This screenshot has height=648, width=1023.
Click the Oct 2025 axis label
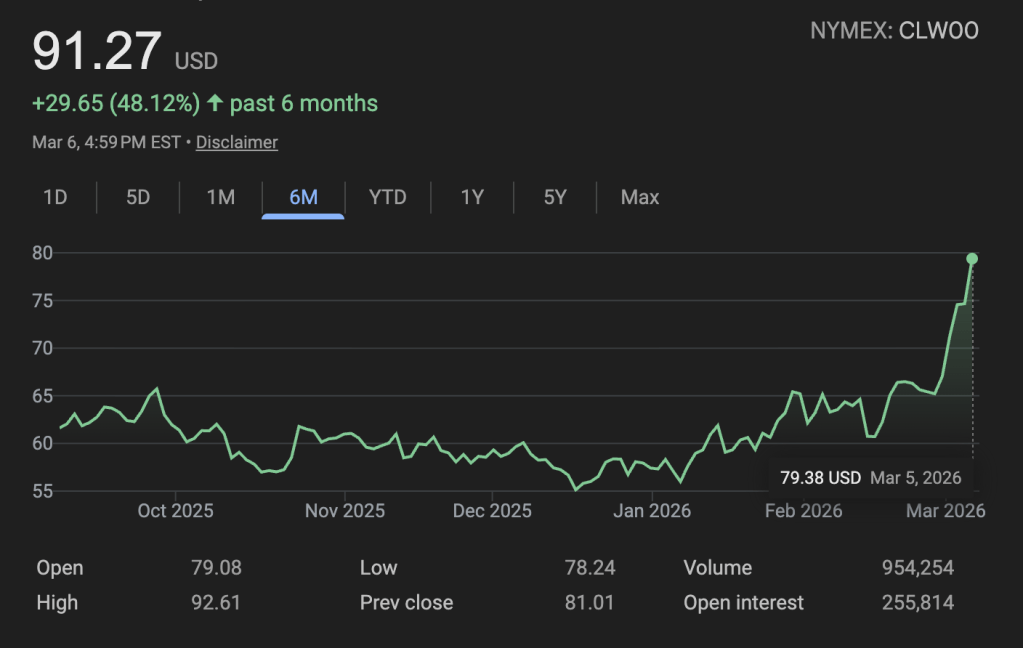[x=175, y=511]
